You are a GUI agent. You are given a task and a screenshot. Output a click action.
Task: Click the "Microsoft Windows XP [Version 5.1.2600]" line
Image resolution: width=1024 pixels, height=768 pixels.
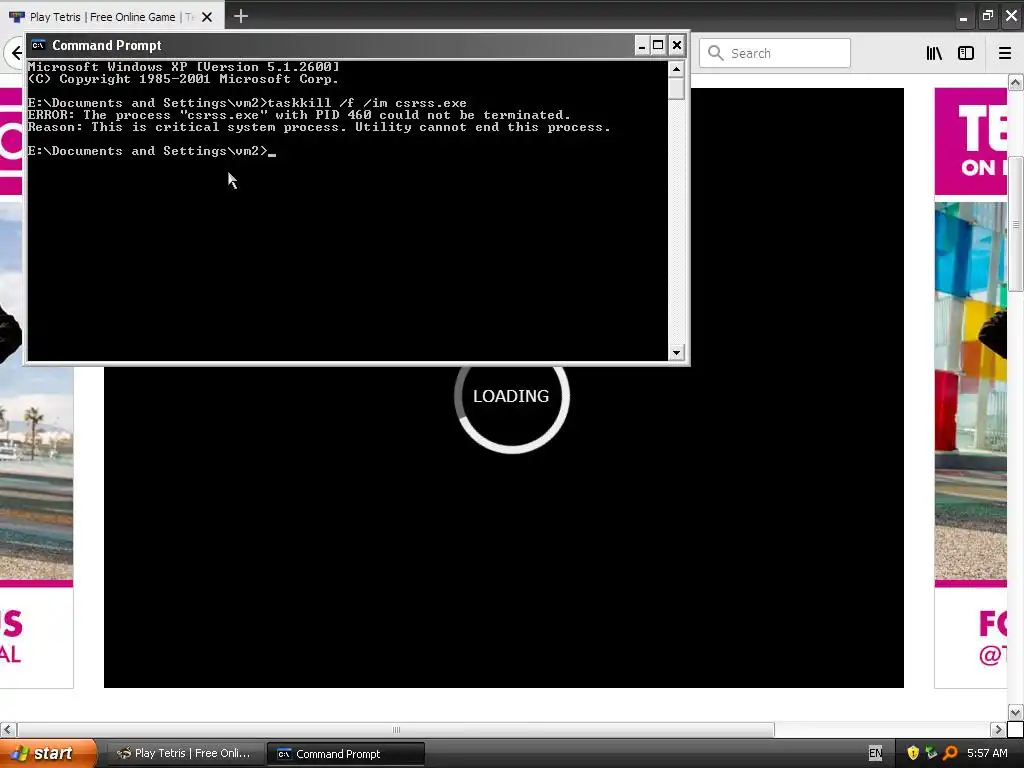point(184,67)
